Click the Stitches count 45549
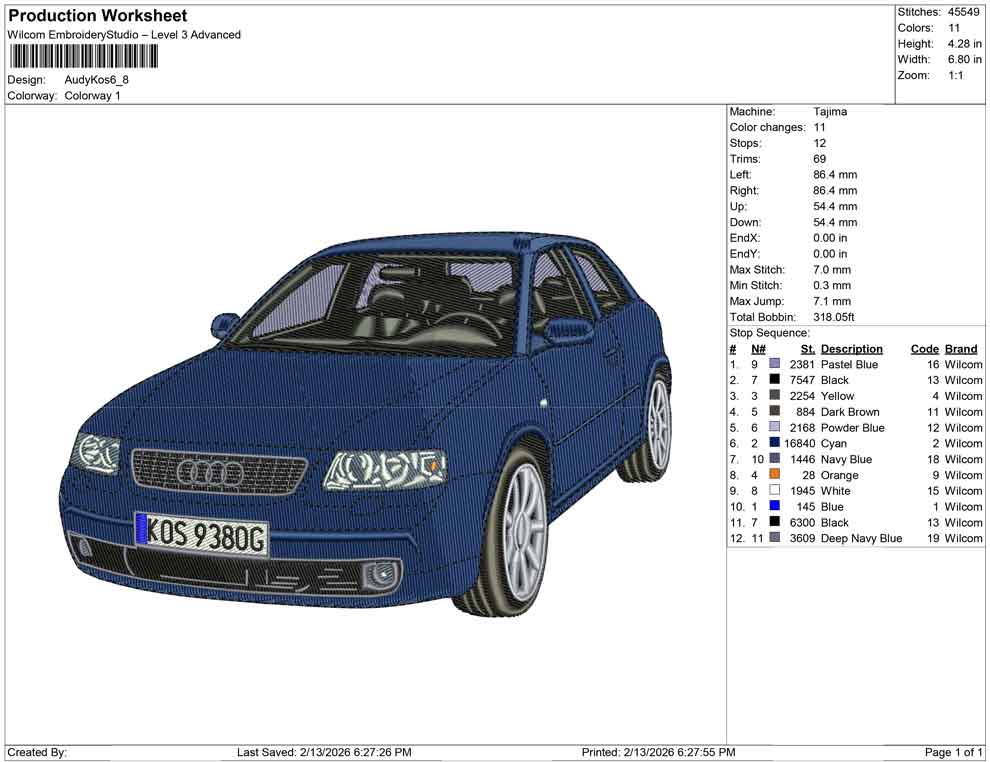The height and width of the screenshot is (762, 990). pyautogui.click(x=963, y=12)
